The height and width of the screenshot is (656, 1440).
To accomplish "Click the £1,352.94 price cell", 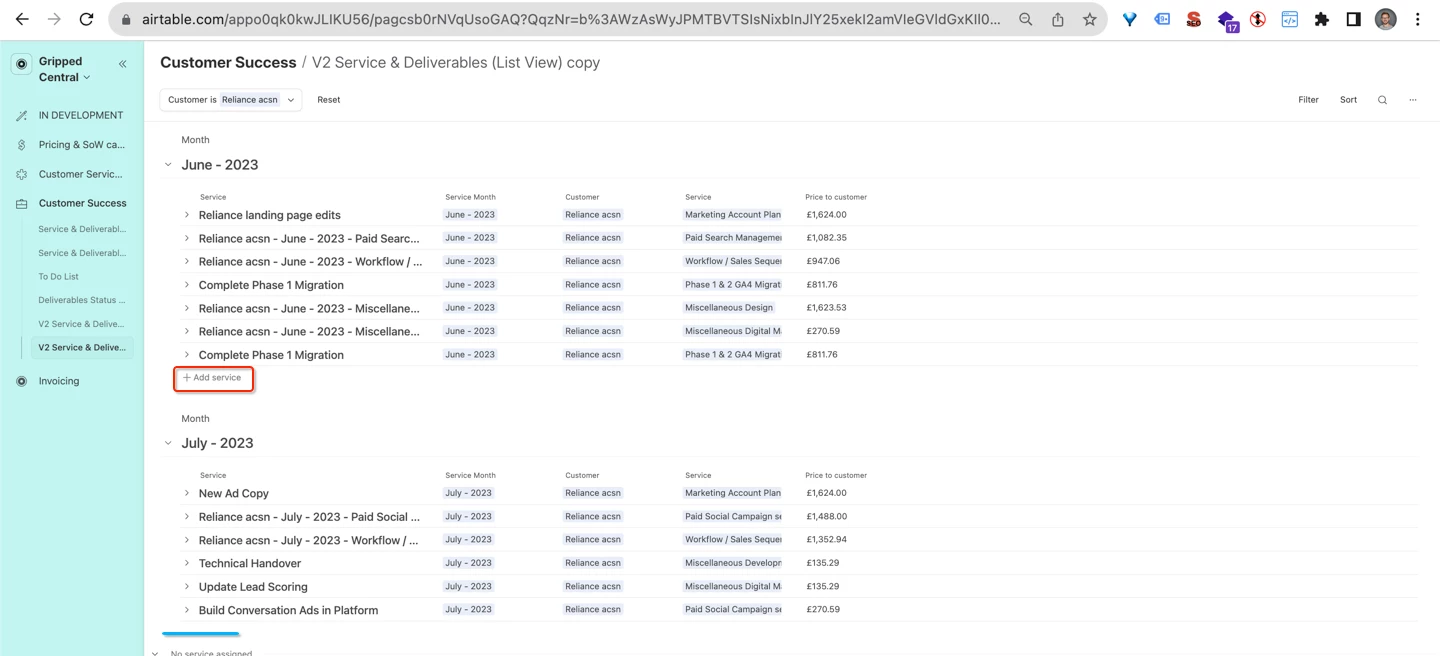I will point(827,540).
